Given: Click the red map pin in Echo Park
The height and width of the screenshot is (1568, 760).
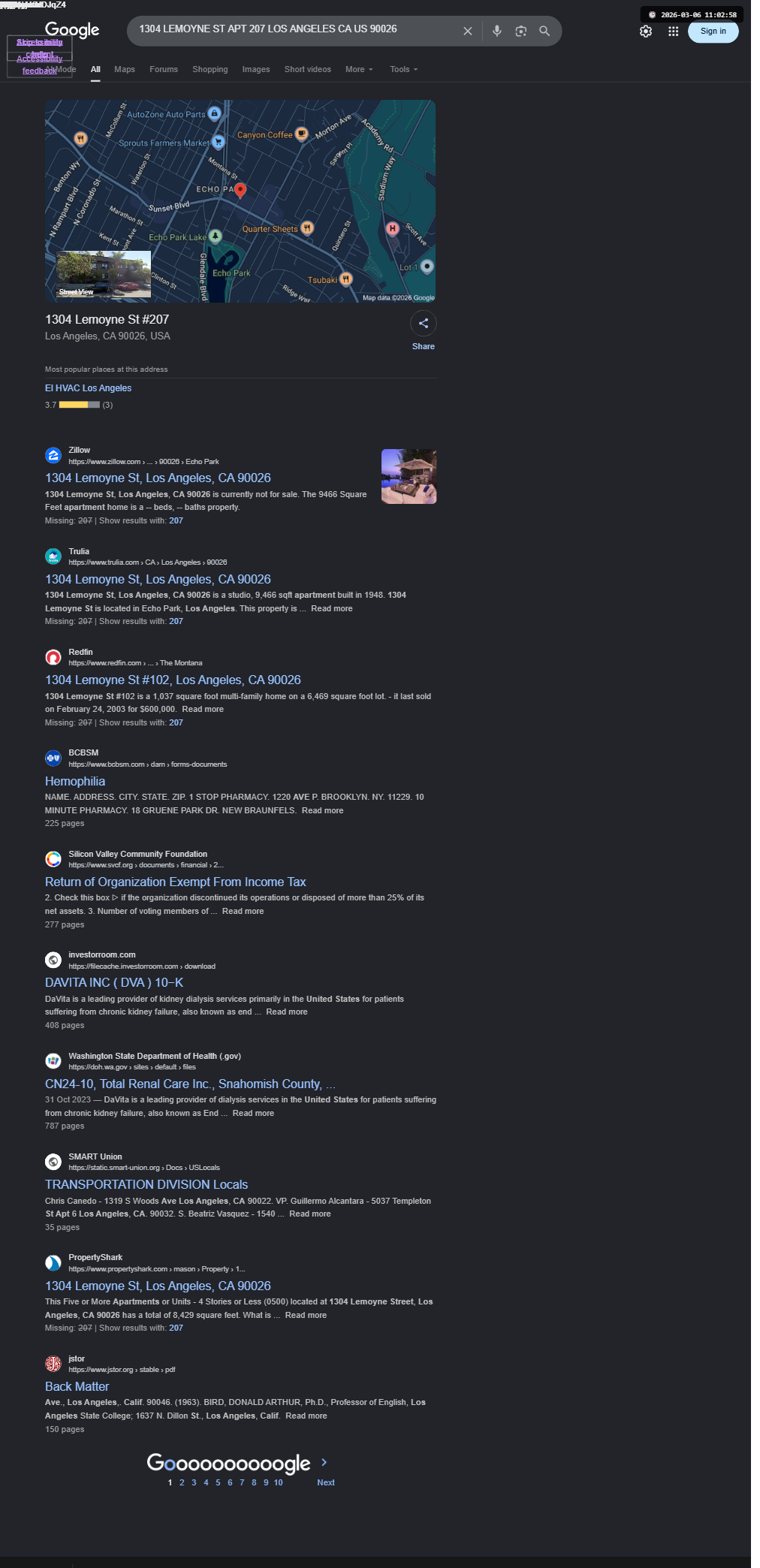Looking at the screenshot, I should click(x=240, y=190).
